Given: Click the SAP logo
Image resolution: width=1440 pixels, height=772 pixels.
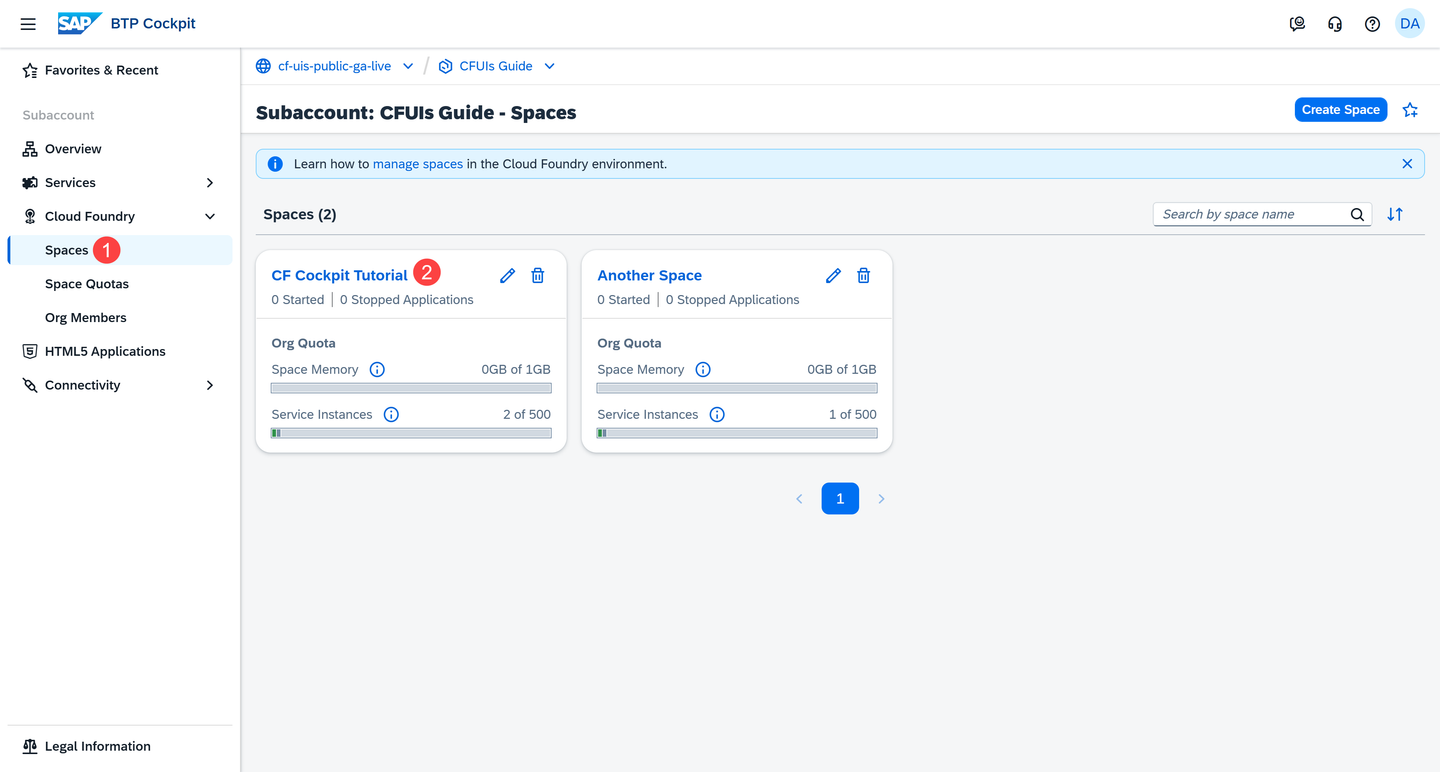Looking at the screenshot, I should [79, 23].
